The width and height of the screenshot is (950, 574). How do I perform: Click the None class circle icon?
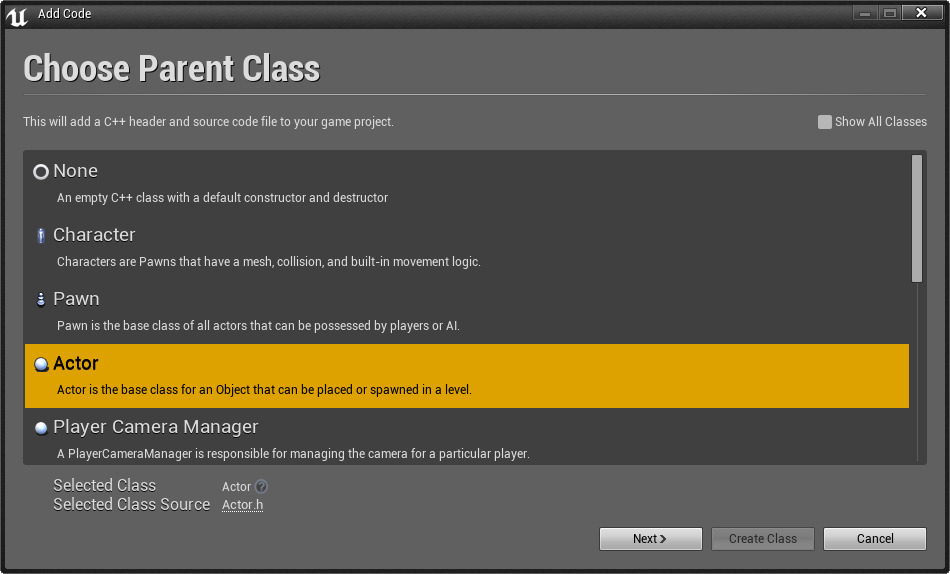(x=41, y=172)
